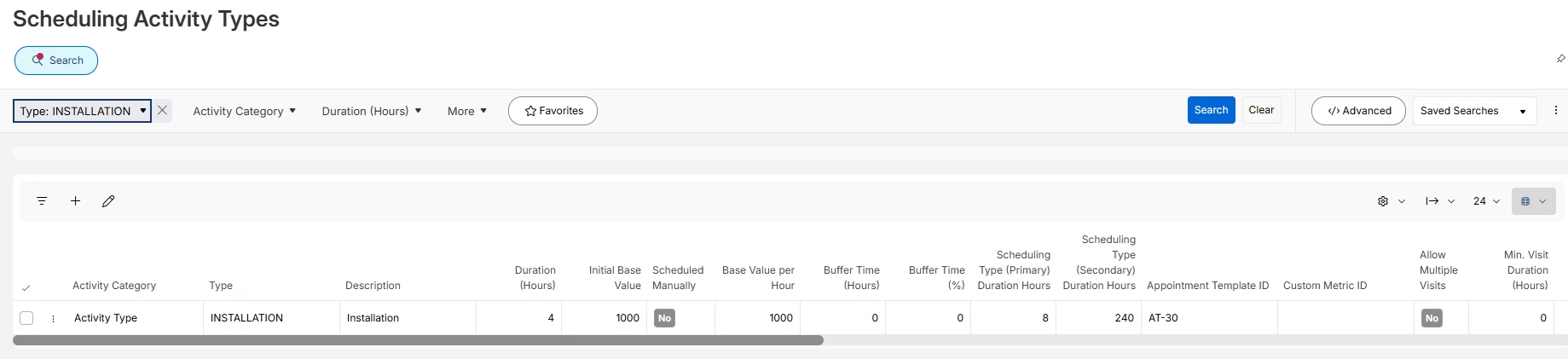Select the INSTALLATION row checkbox

point(26,318)
